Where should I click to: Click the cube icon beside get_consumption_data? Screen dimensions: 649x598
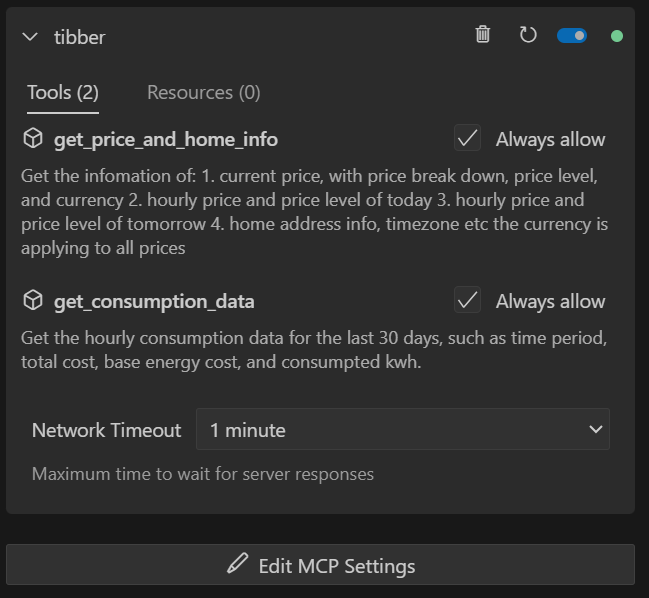pyautogui.click(x=33, y=300)
